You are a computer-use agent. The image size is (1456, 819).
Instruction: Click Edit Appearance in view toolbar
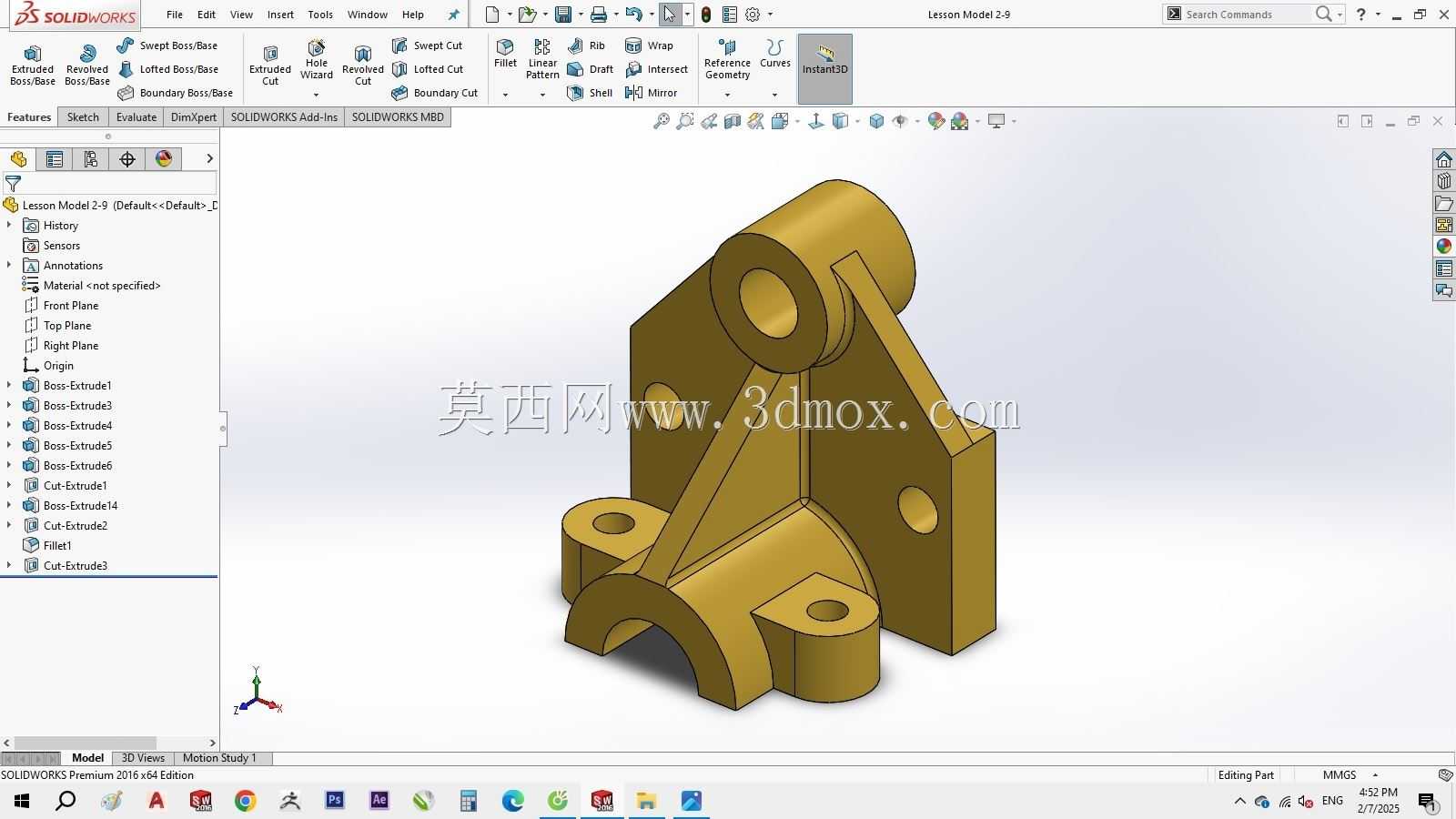pyautogui.click(x=935, y=121)
